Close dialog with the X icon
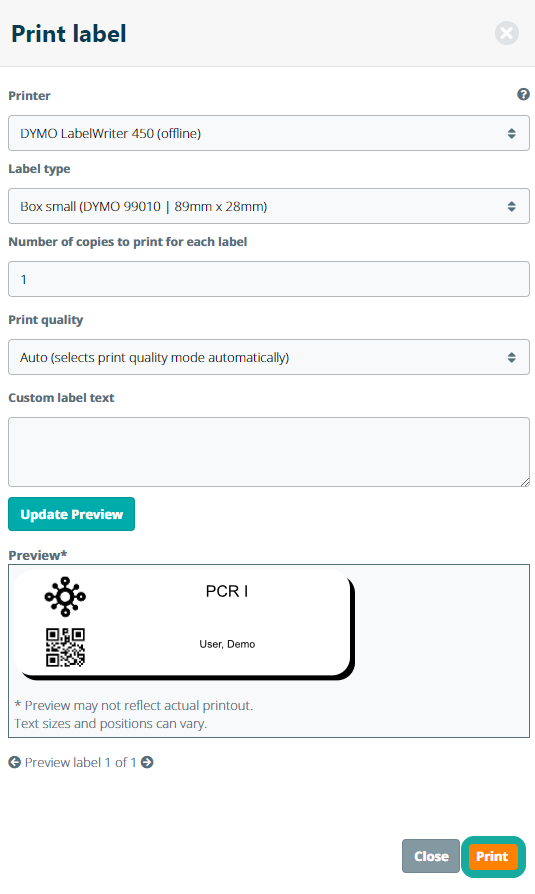This screenshot has width=535, height=894. tap(506, 33)
